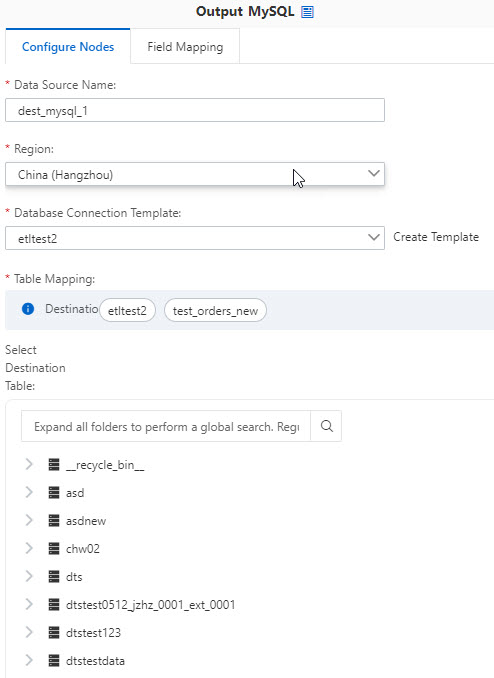
Task: Click the database icon for asd
Action: point(54,493)
